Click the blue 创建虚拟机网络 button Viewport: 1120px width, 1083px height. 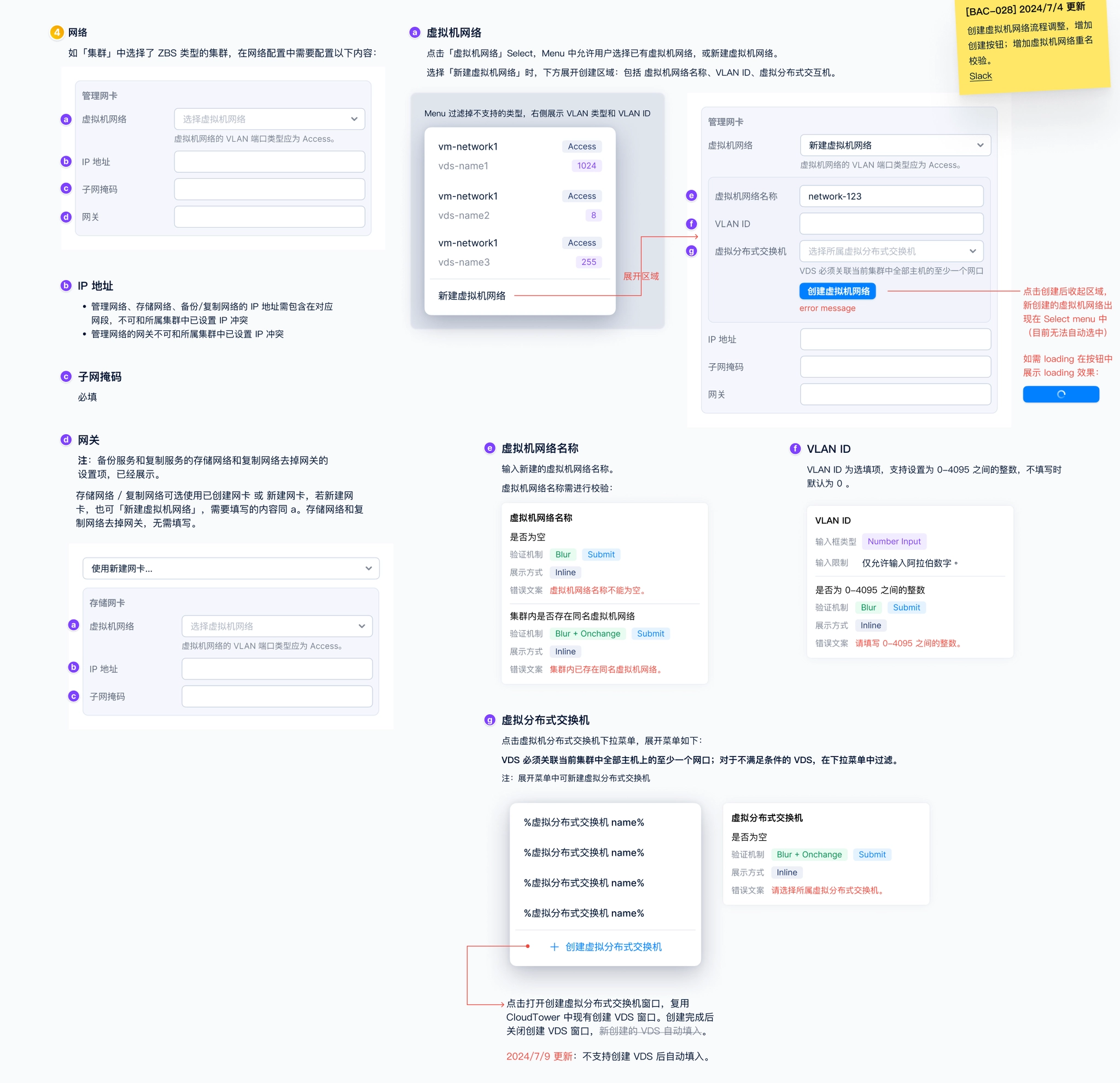(838, 292)
